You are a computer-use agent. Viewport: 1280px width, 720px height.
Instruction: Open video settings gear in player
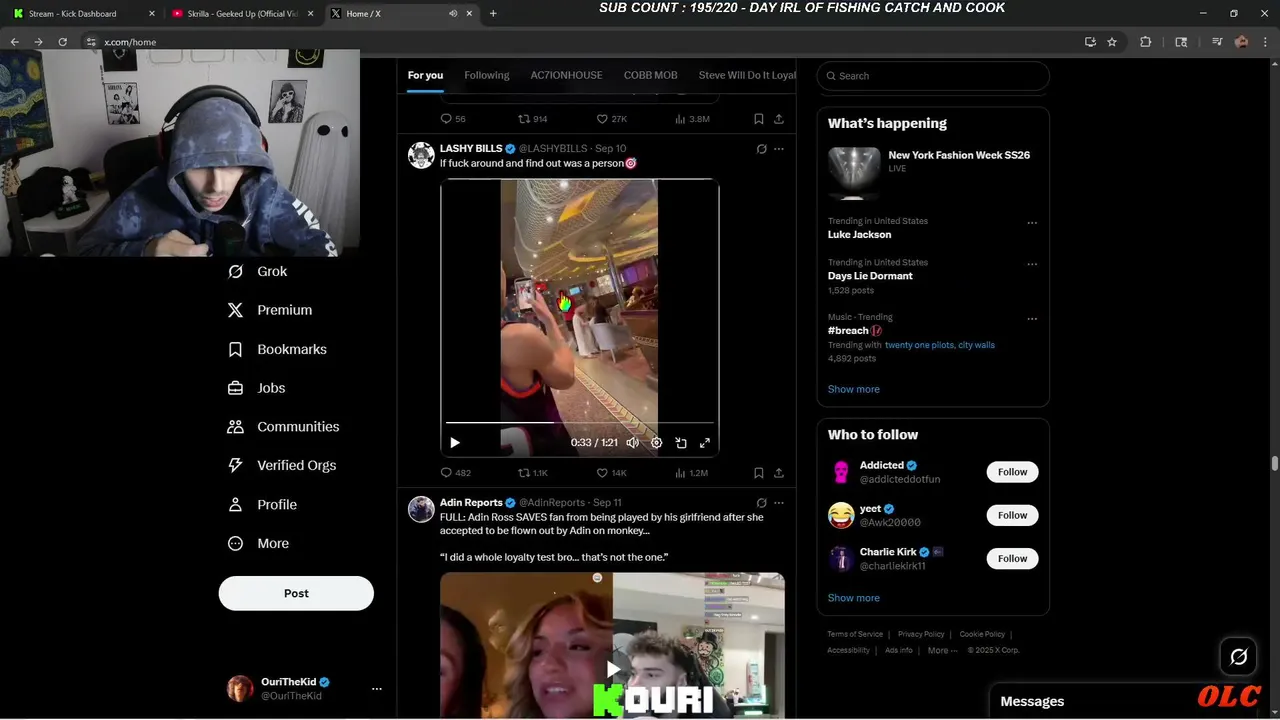656,442
